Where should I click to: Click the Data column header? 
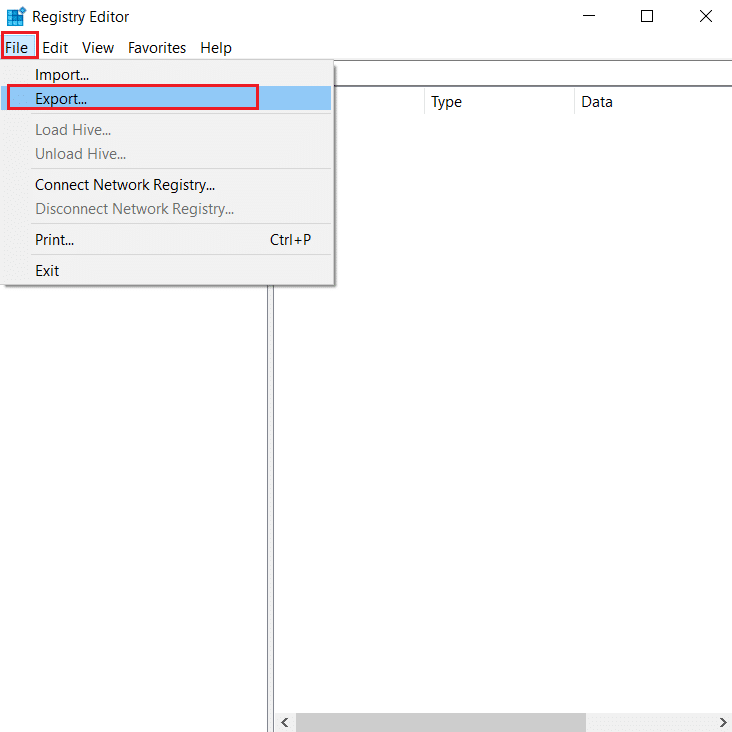point(654,101)
